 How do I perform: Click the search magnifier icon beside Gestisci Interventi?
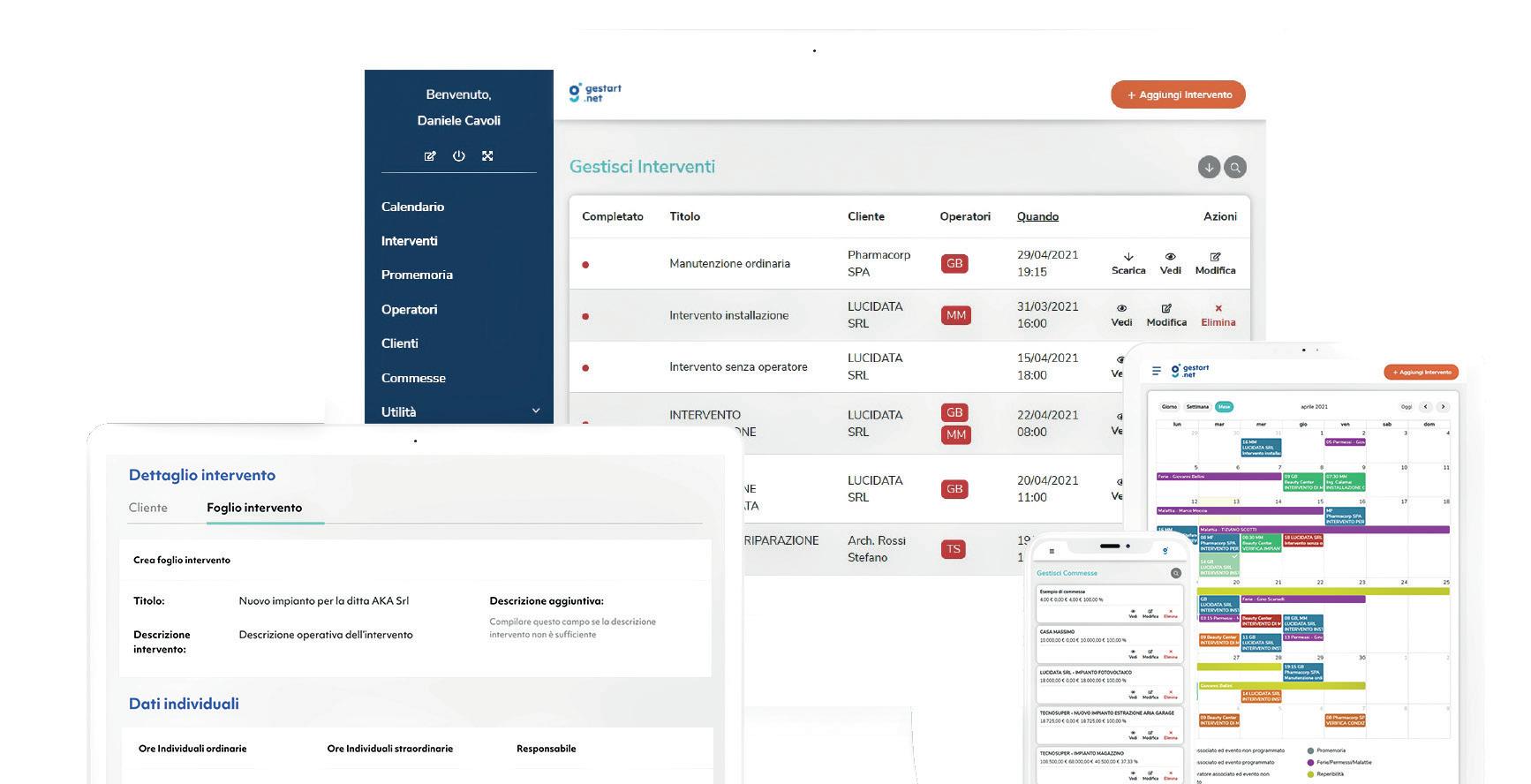click(1235, 167)
